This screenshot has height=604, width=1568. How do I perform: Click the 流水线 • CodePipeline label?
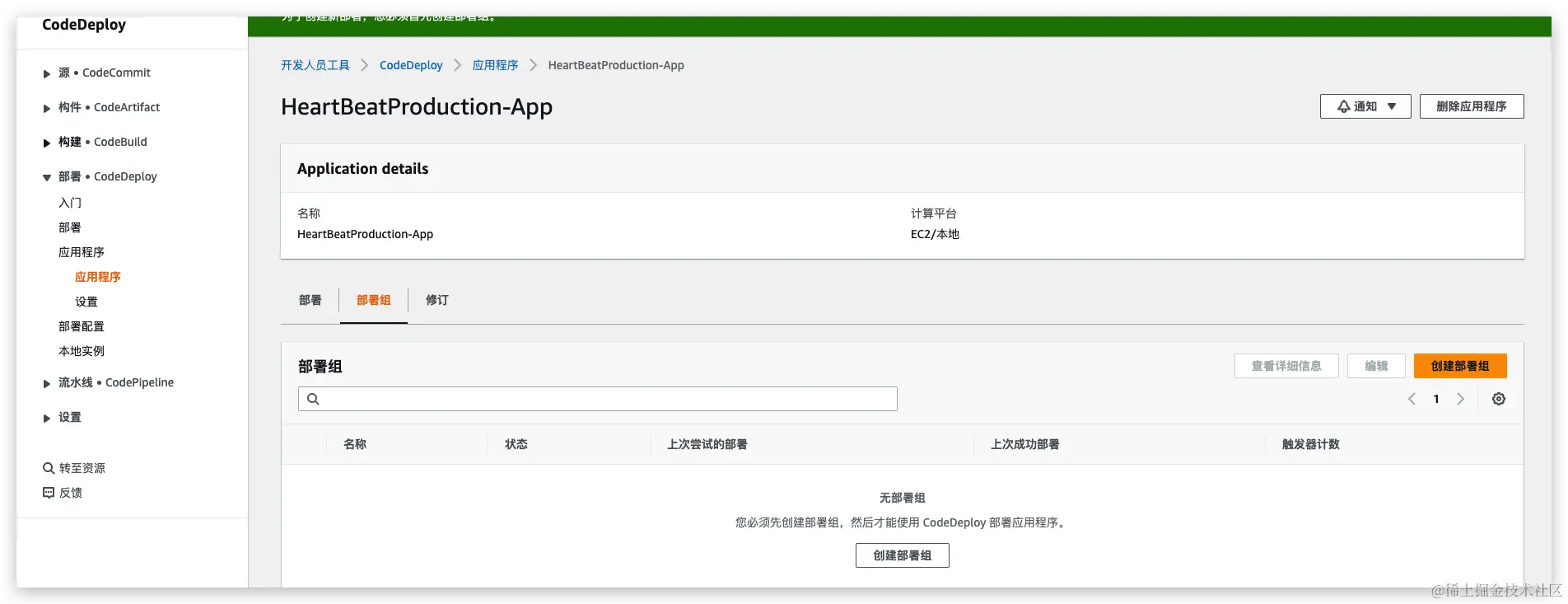(x=116, y=382)
